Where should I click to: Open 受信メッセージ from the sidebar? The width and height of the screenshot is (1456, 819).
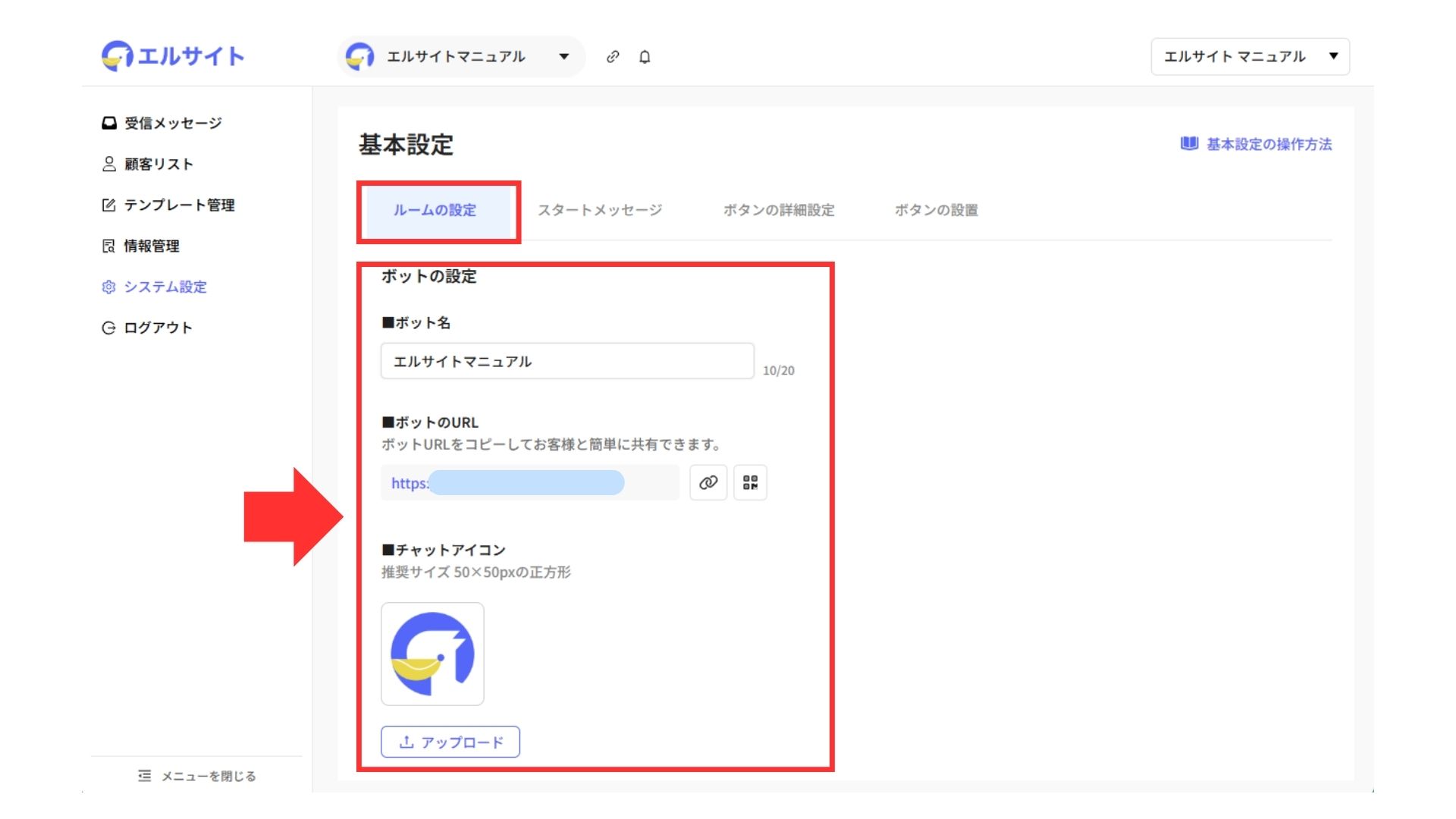pyautogui.click(x=172, y=123)
